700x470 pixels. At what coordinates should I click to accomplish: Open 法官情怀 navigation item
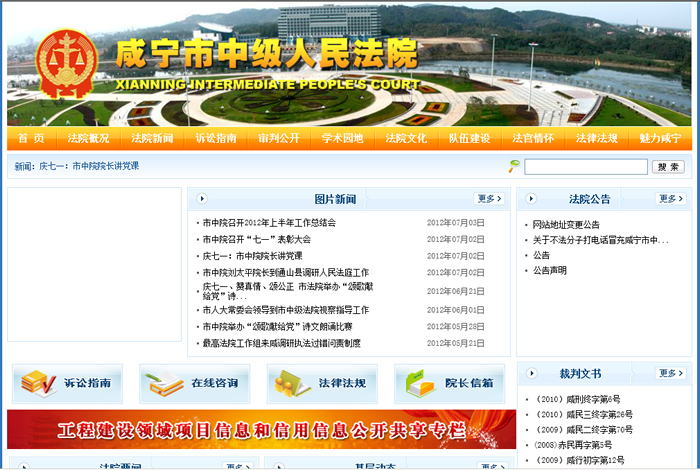(533, 138)
